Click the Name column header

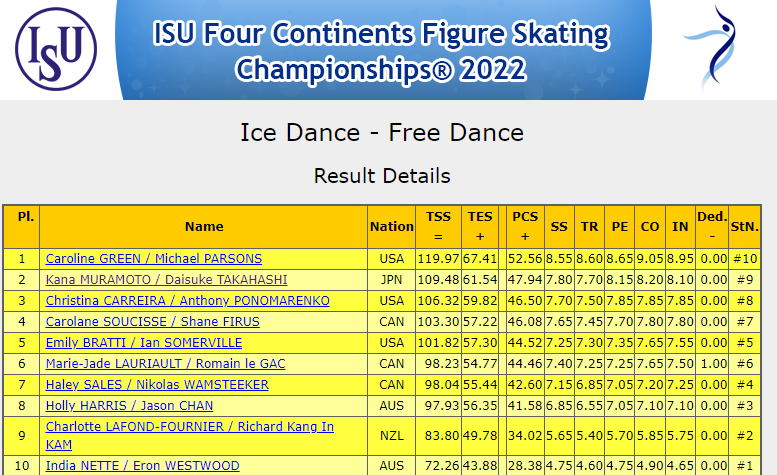tap(204, 227)
